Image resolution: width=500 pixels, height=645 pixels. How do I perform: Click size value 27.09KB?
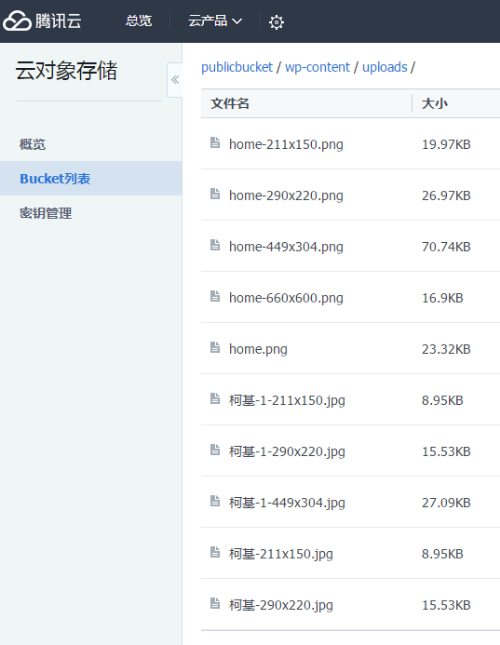(x=446, y=503)
